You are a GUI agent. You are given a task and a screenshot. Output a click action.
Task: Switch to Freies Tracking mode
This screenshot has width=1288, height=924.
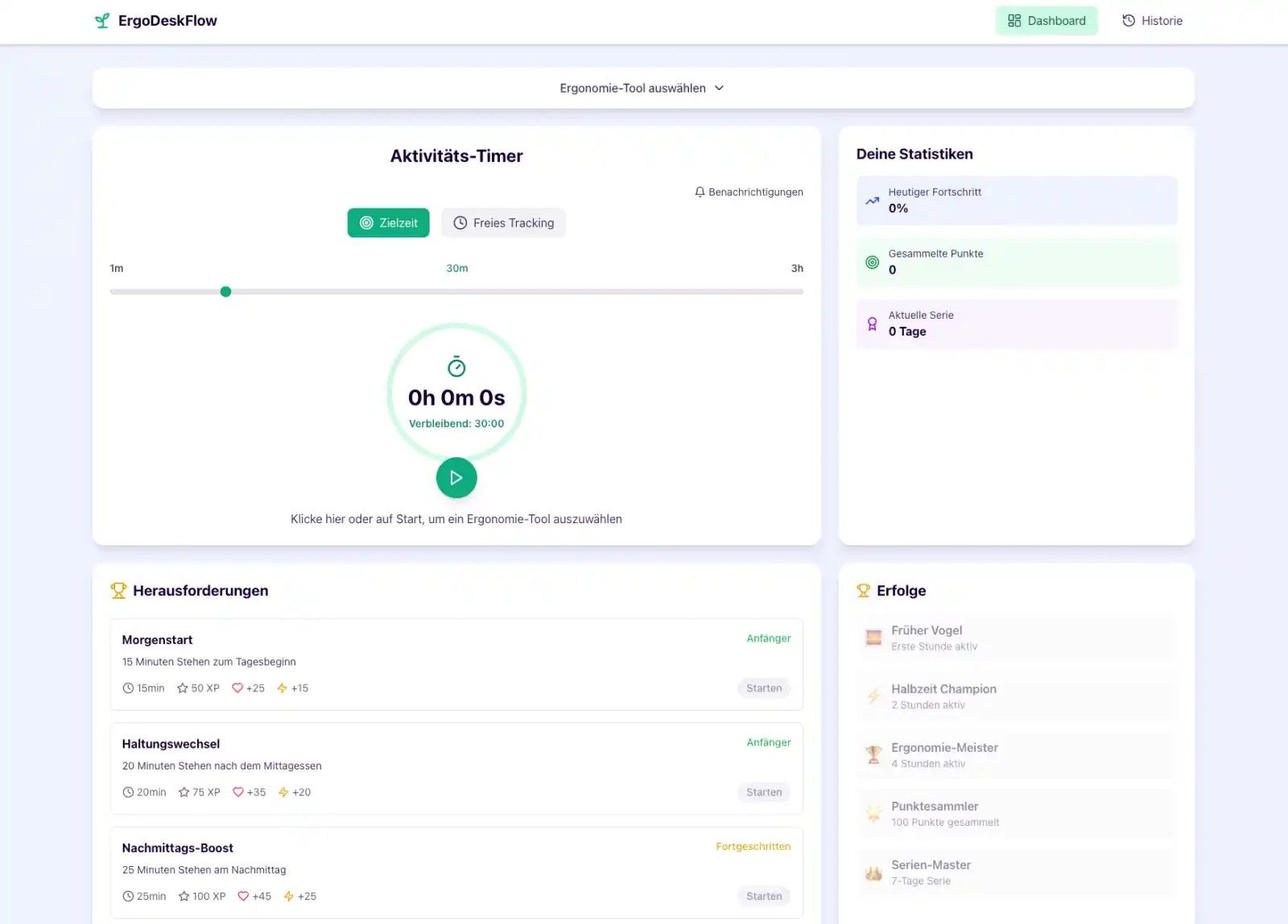[503, 223]
